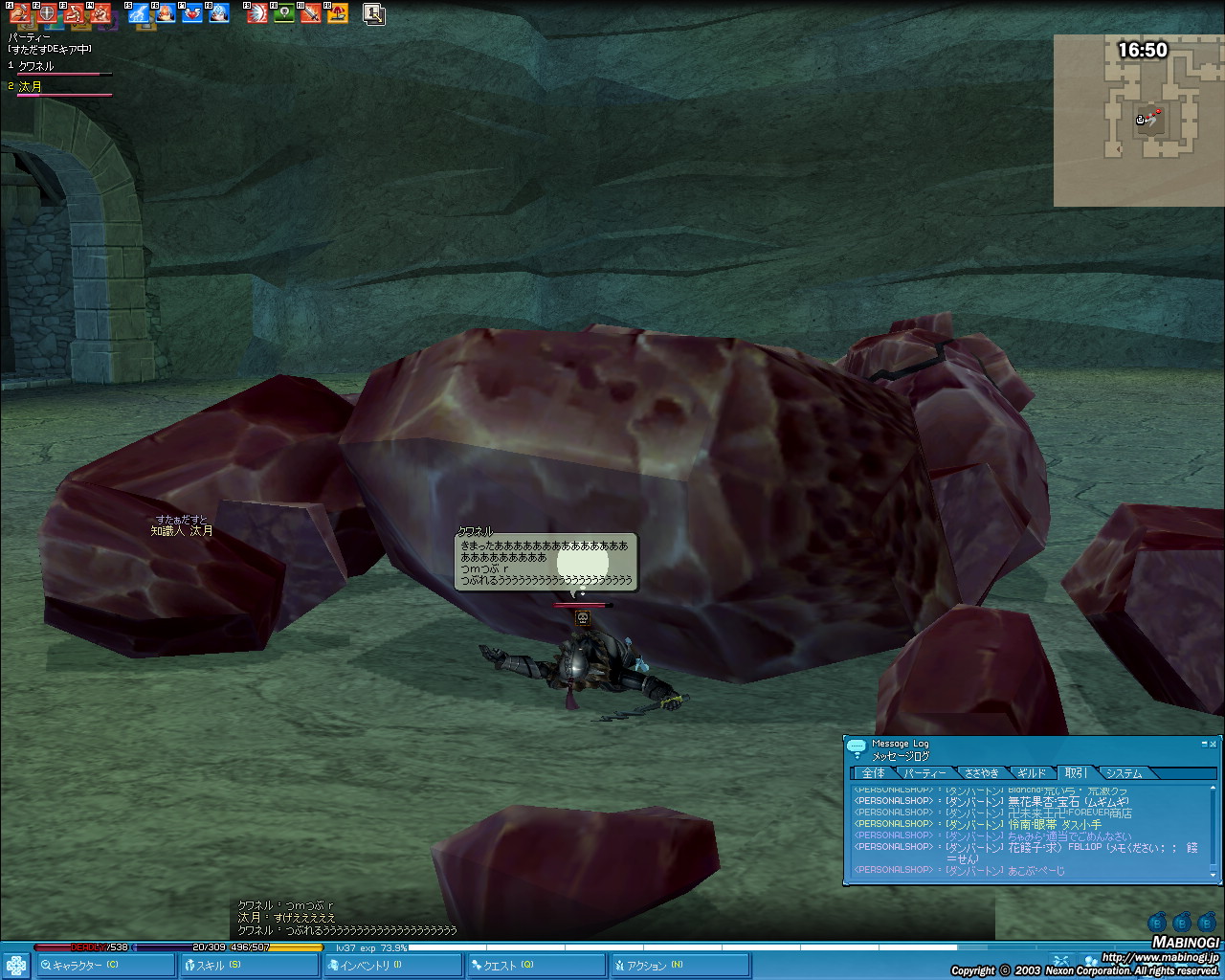Open the アクション (N) action window
The height and width of the screenshot is (980, 1225).
click(679, 966)
